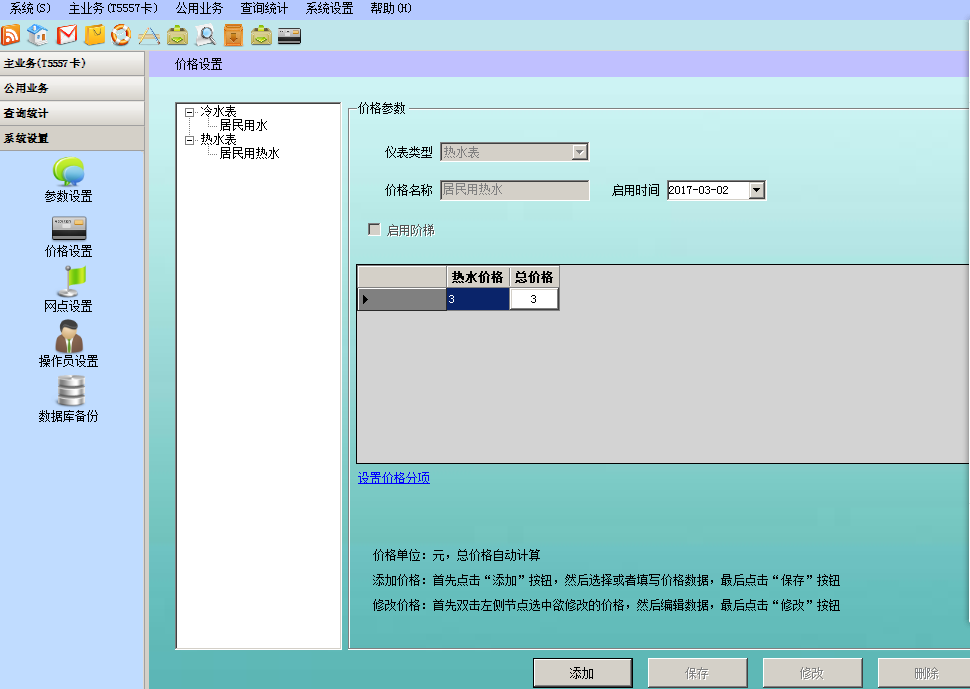Toggle the 启用阶梯 checkbox
This screenshot has height=689, width=970.
(x=374, y=229)
